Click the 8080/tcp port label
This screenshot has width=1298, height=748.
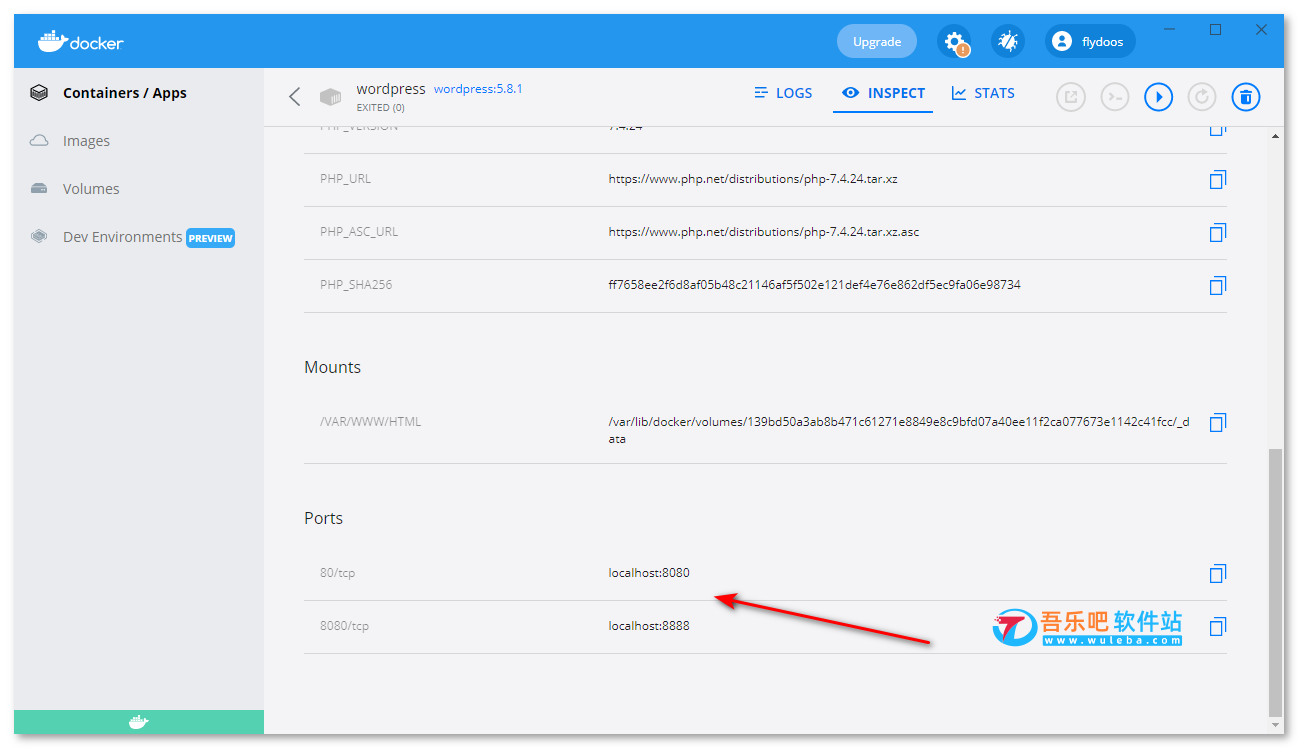[344, 626]
